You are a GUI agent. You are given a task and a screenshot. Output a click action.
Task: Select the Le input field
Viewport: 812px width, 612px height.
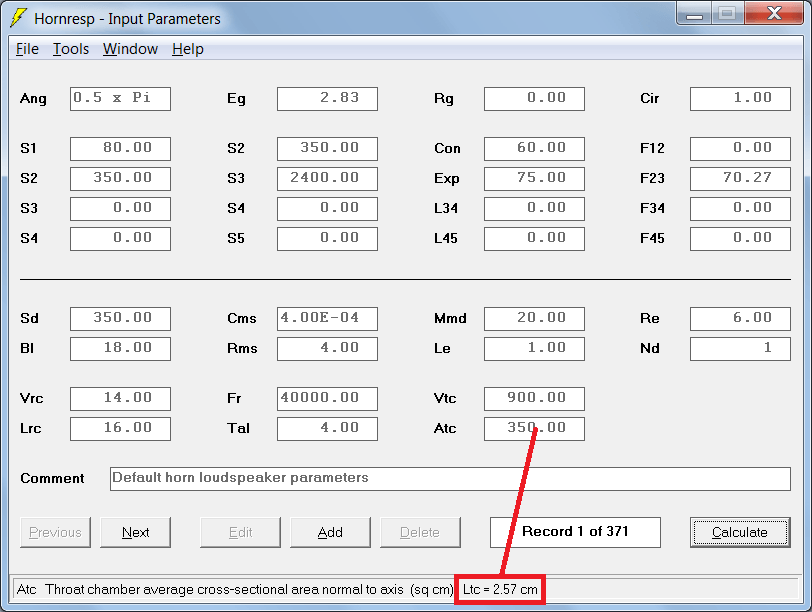pyautogui.click(x=534, y=348)
